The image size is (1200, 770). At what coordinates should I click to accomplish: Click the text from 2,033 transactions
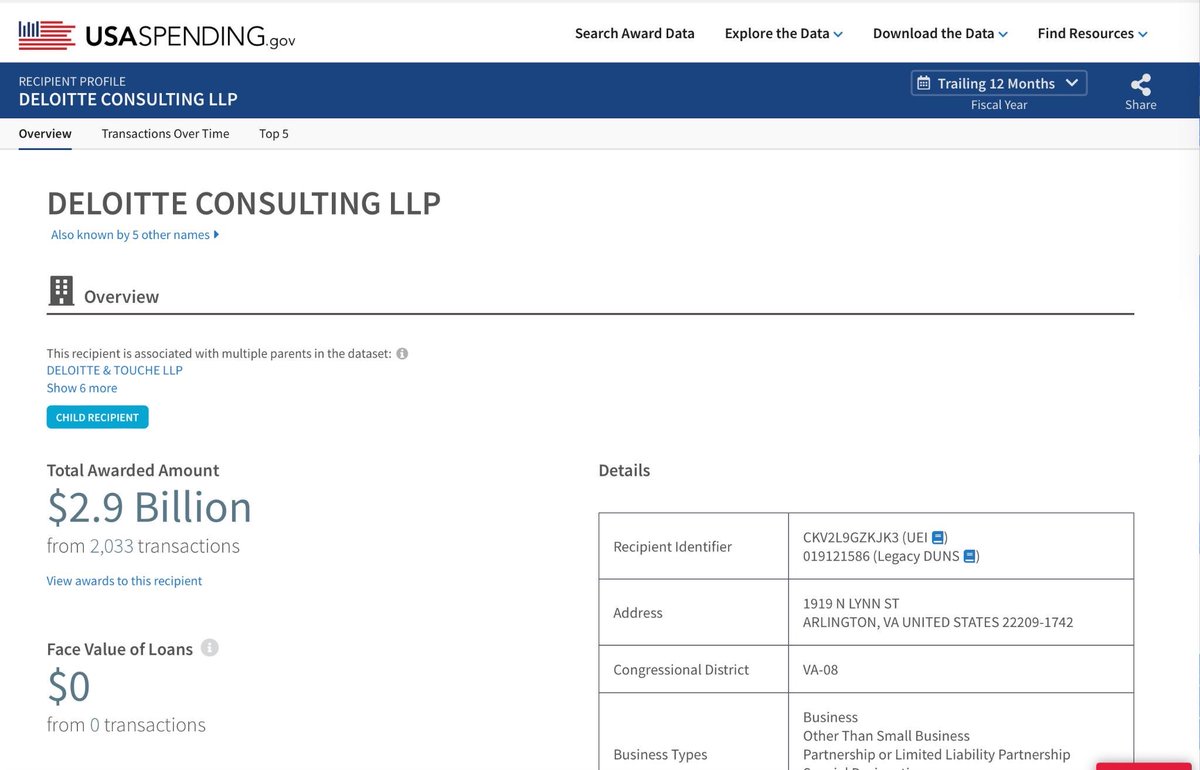pyautogui.click(x=143, y=546)
